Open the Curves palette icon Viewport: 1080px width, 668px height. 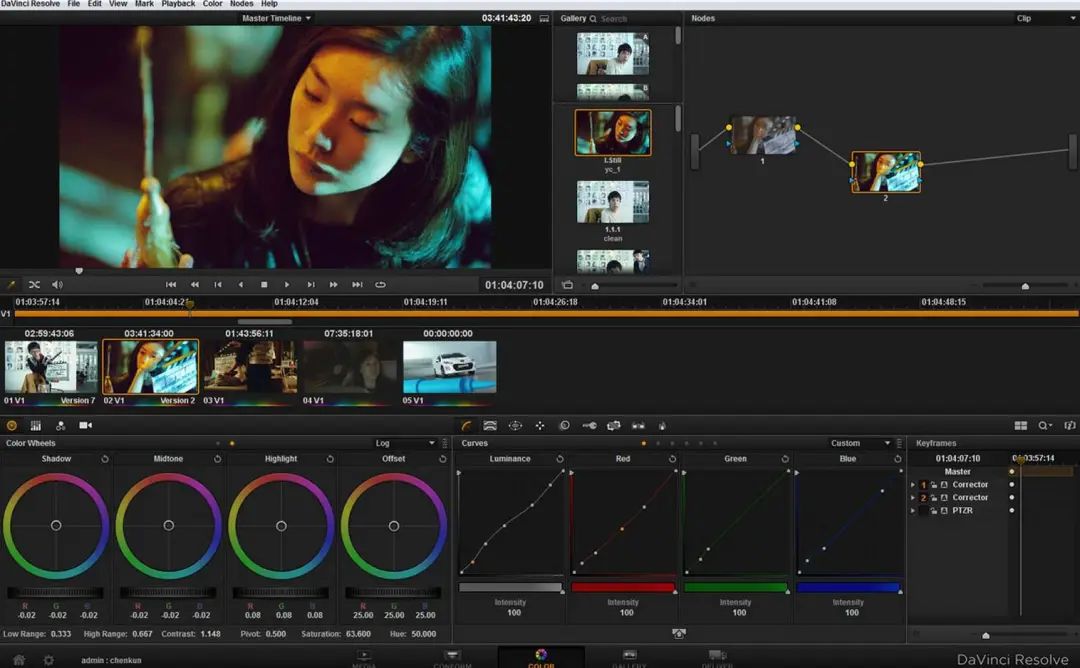pyautogui.click(x=466, y=425)
